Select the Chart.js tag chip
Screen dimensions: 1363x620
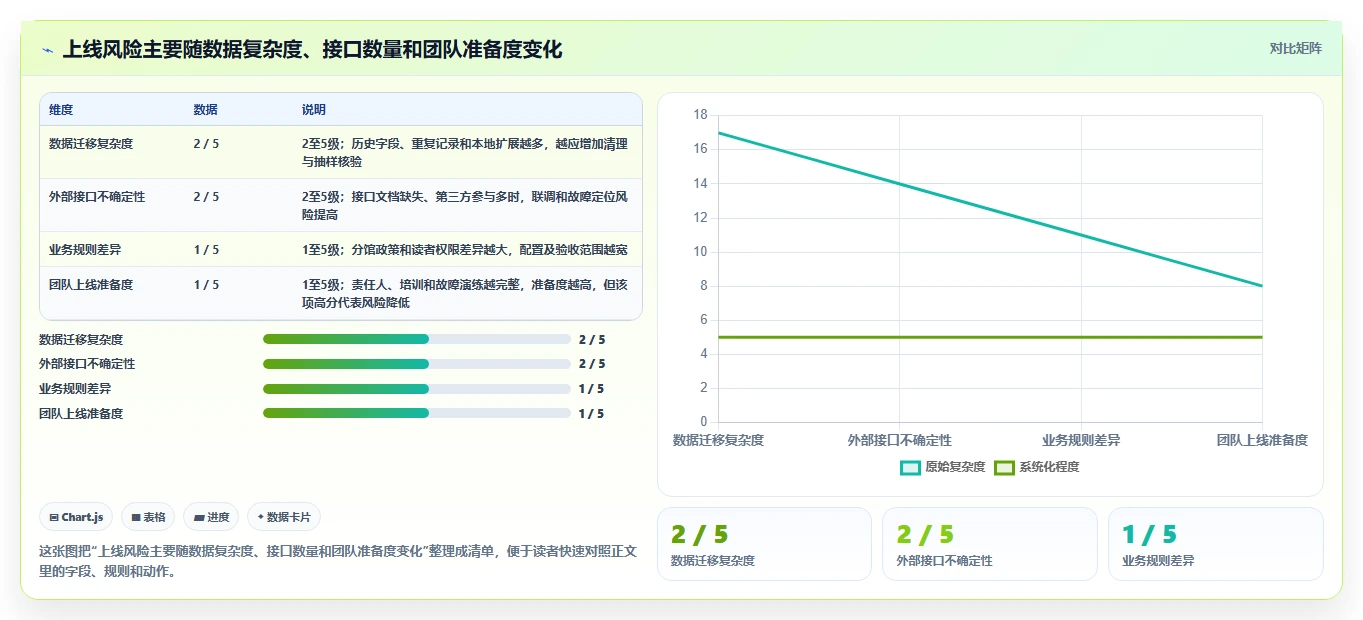pos(77,517)
